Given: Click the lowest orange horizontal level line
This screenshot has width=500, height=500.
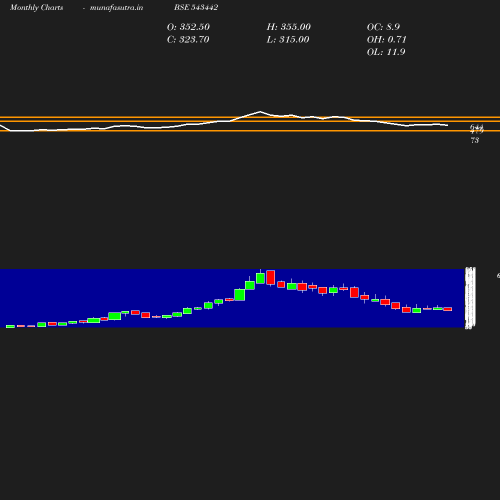Looking at the screenshot, I should click(250, 131).
